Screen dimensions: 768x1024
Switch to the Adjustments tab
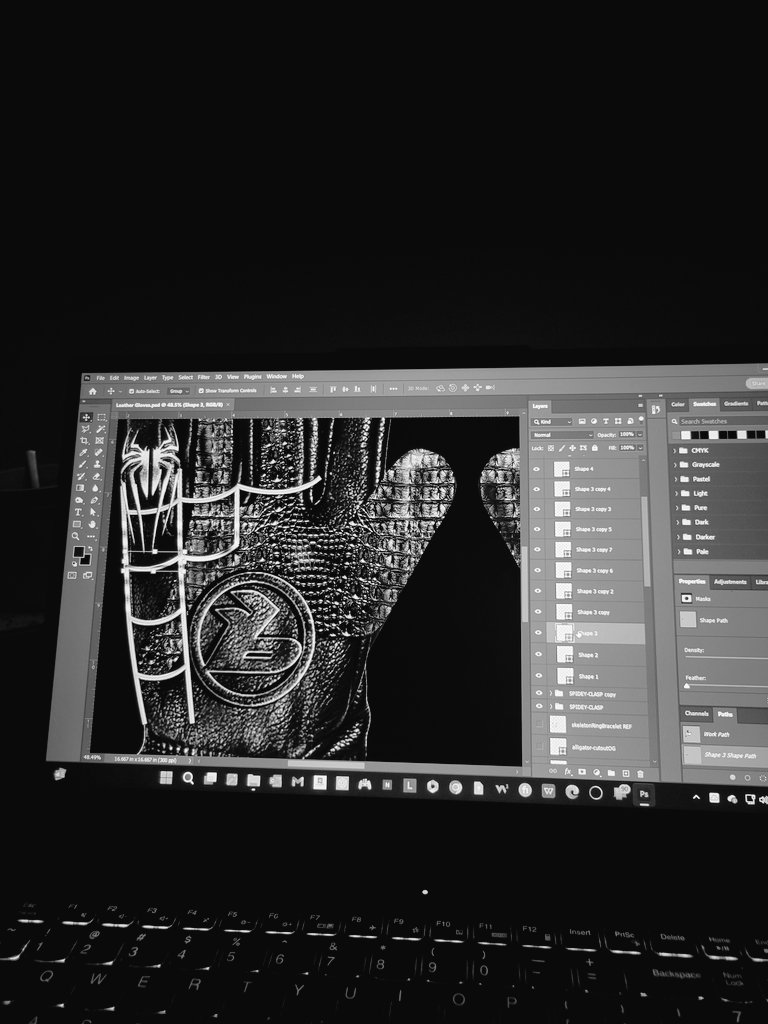(730, 581)
